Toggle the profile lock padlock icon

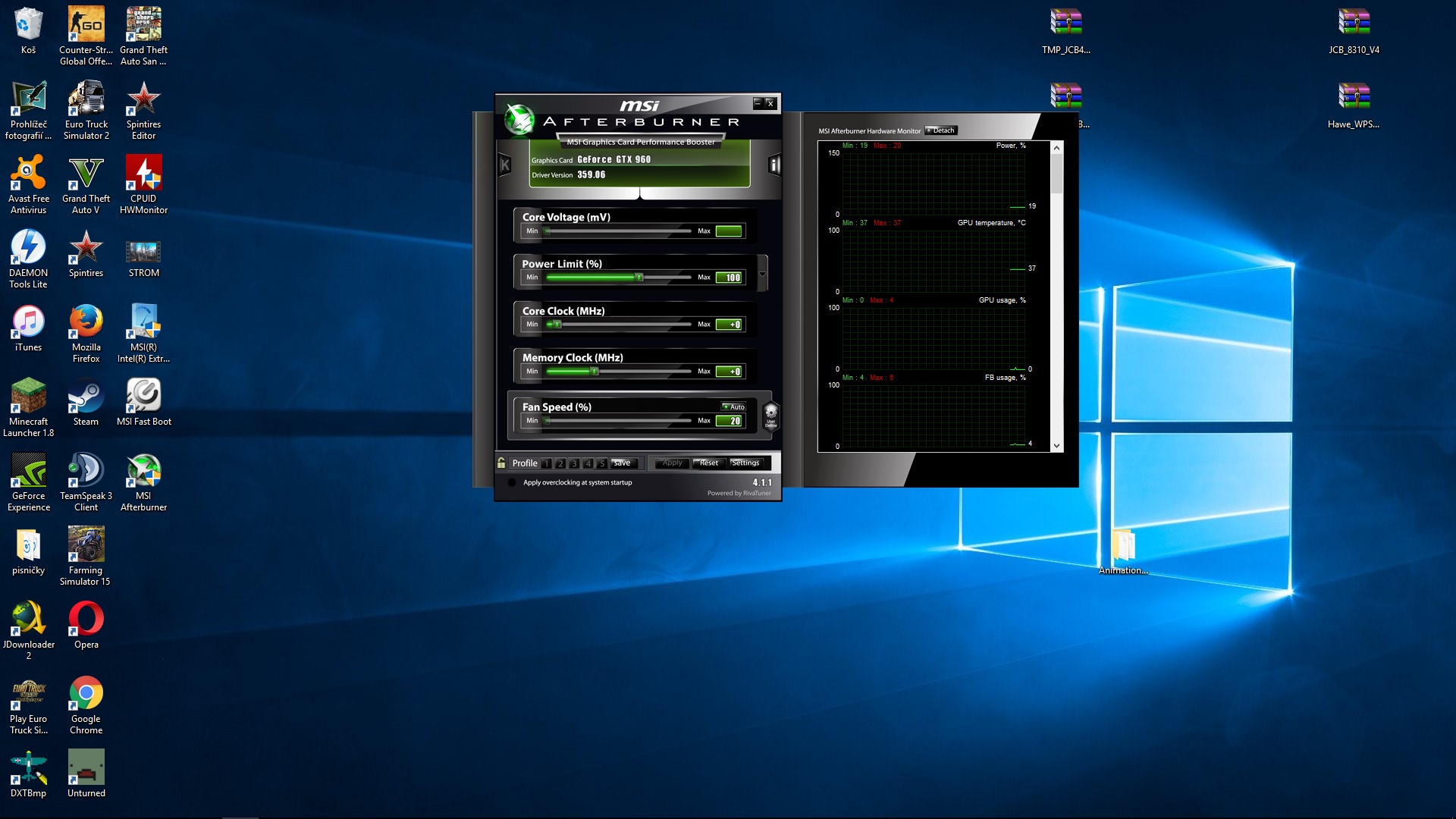501,463
